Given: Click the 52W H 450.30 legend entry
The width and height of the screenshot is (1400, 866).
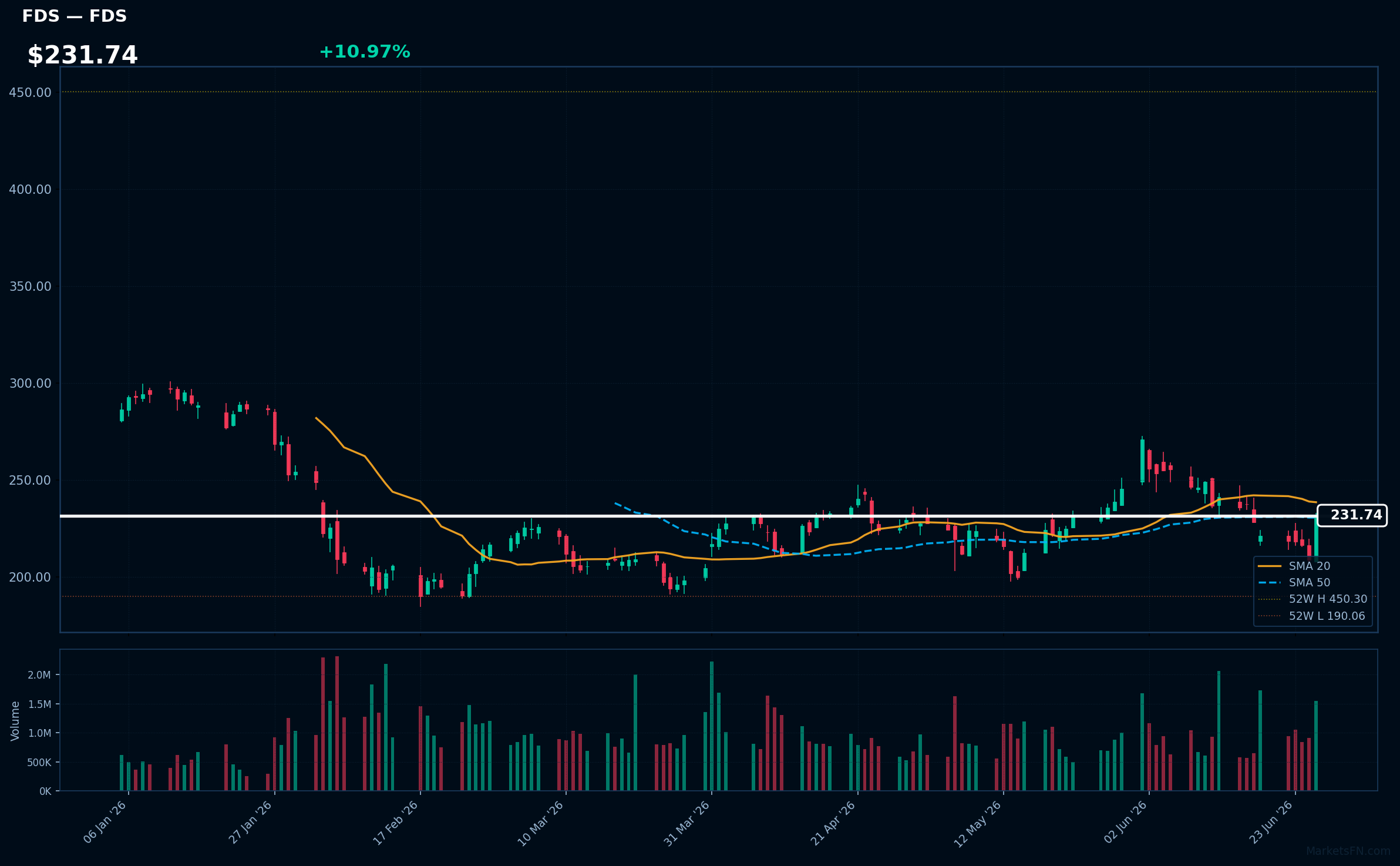Looking at the screenshot, I should pyautogui.click(x=1328, y=599).
